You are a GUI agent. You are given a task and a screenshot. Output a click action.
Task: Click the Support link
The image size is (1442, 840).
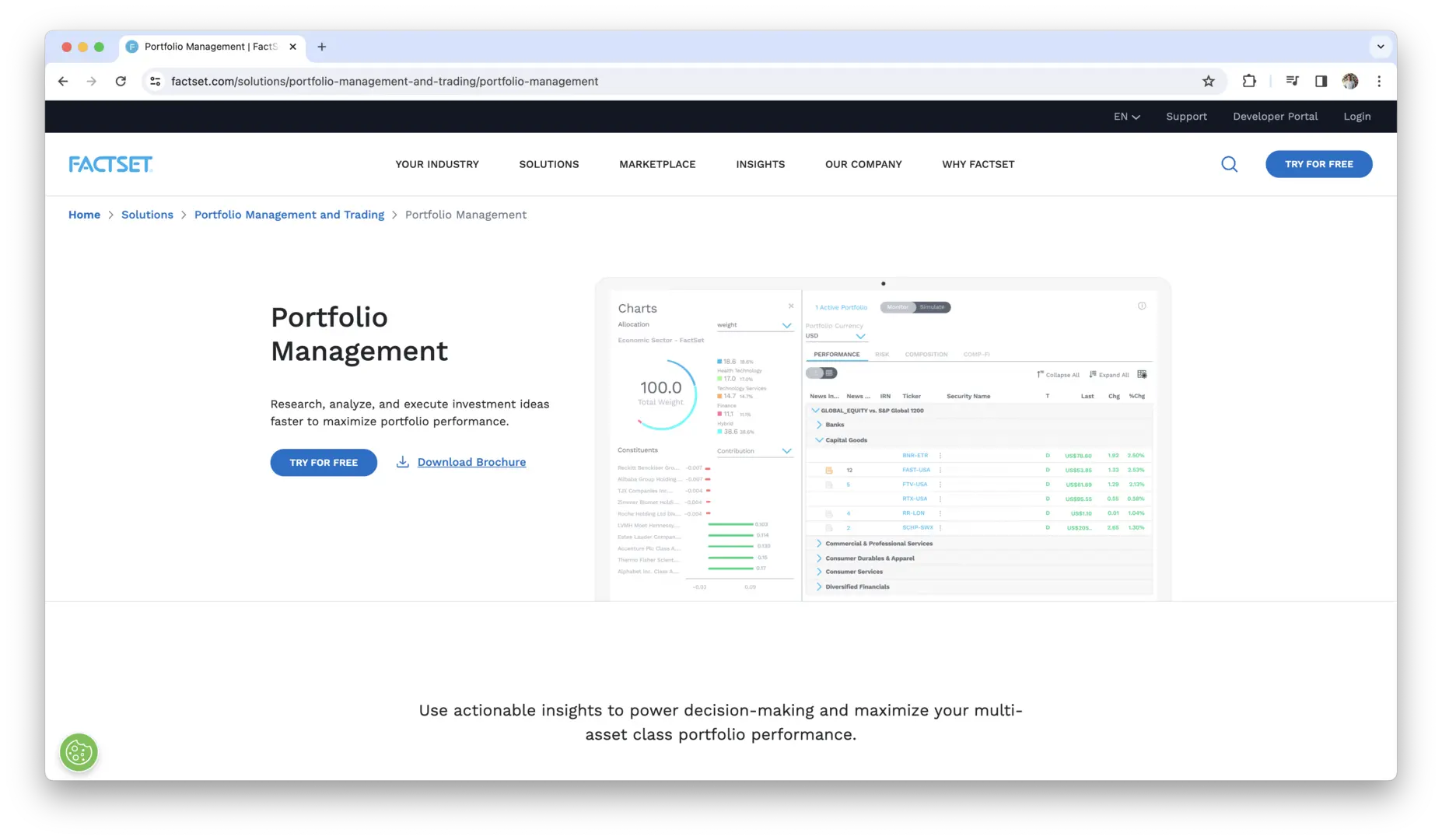(x=1186, y=117)
